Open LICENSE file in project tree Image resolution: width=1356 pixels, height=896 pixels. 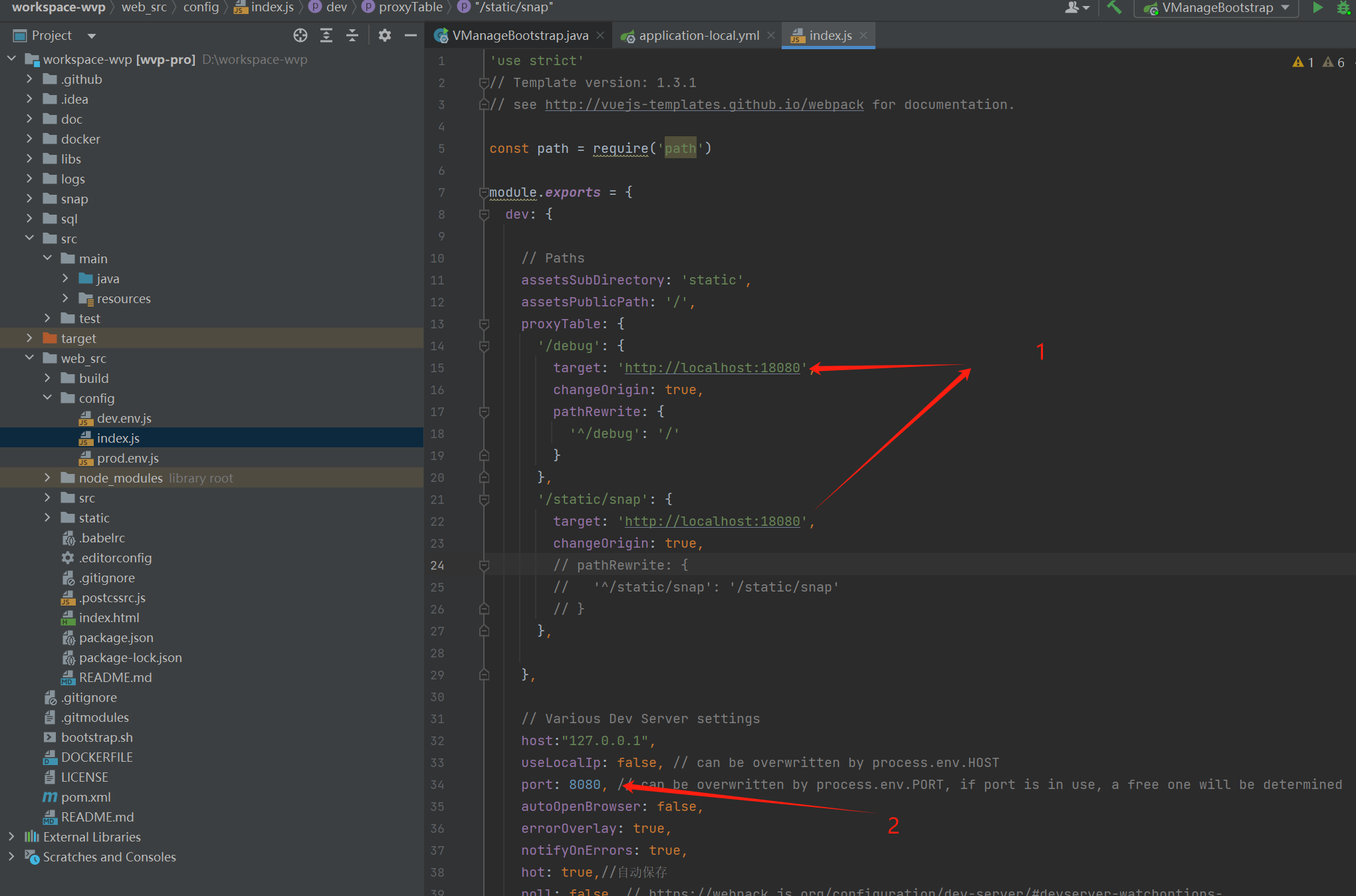pyautogui.click(x=84, y=777)
